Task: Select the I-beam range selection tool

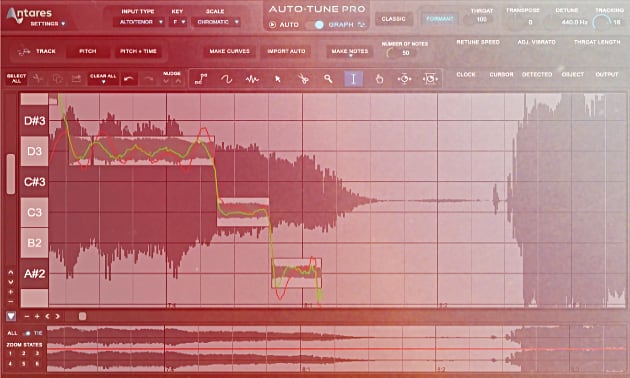Action: (354, 79)
